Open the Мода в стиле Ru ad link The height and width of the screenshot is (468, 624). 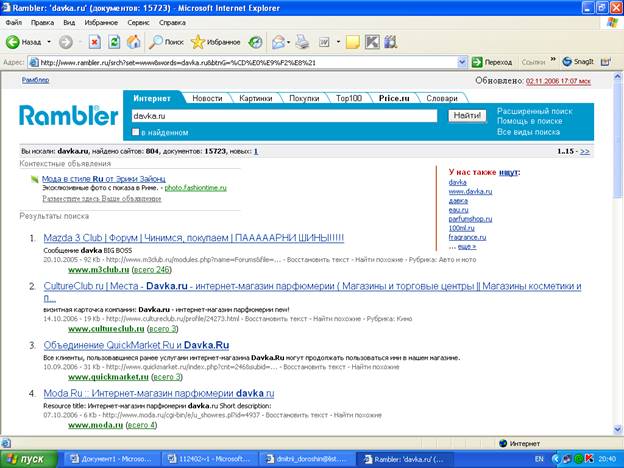click(103, 179)
